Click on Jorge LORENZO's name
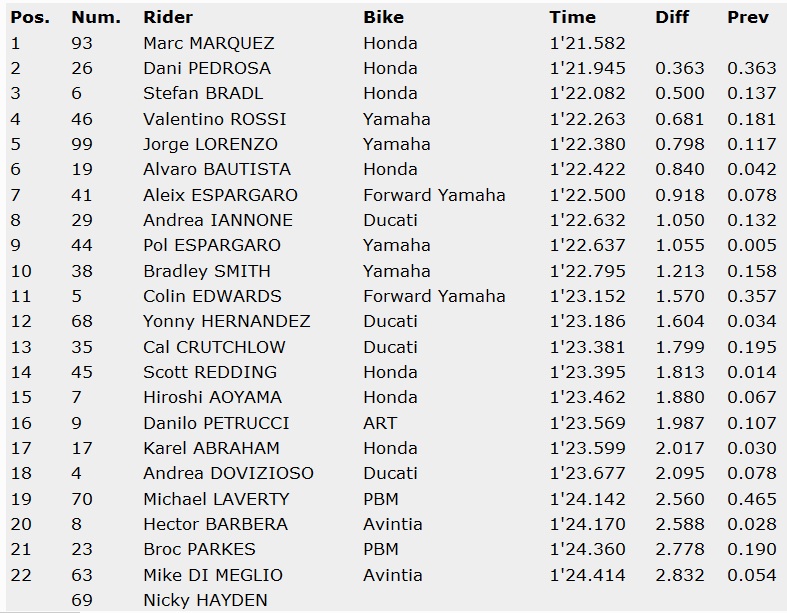This screenshot has height=613, width=787. pos(210,144)
